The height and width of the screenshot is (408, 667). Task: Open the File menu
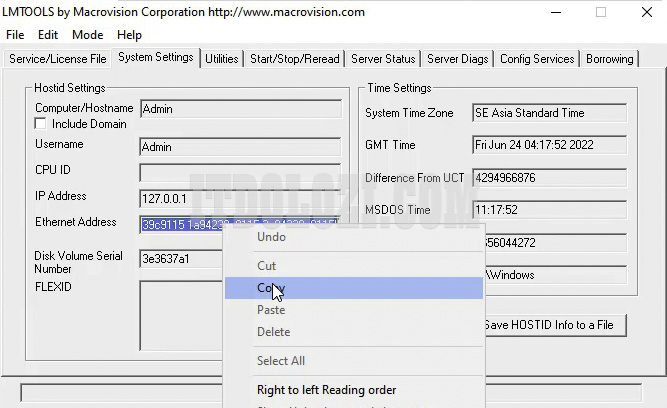click(x=15, y=35)
